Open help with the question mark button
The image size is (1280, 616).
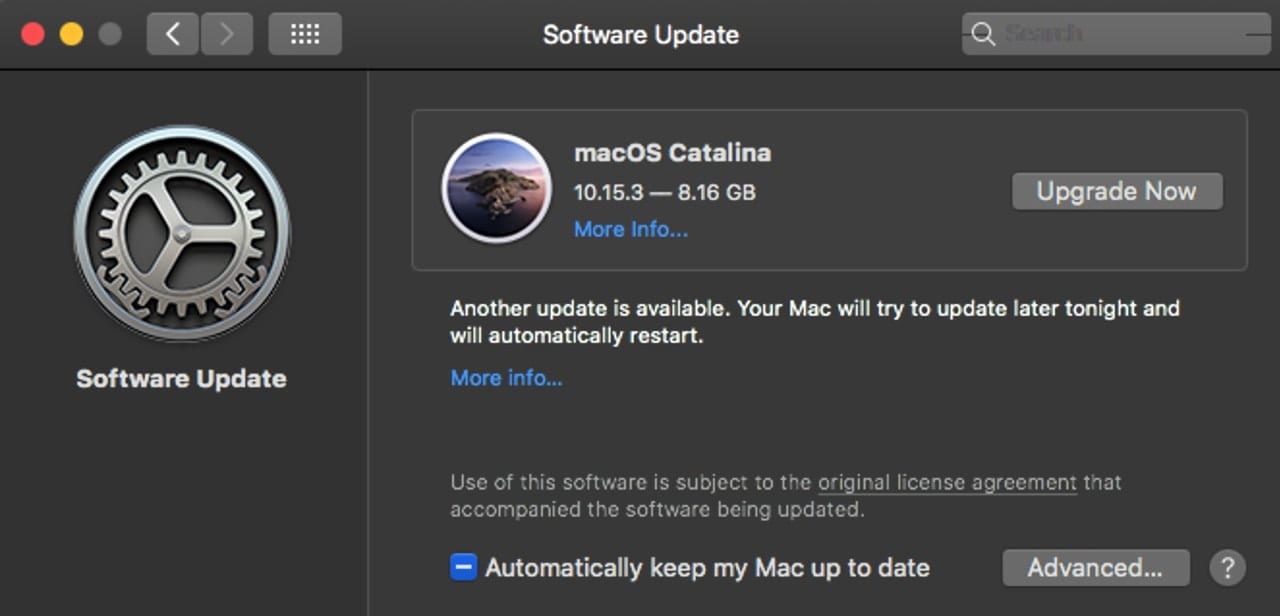(x=1227, y=568)
